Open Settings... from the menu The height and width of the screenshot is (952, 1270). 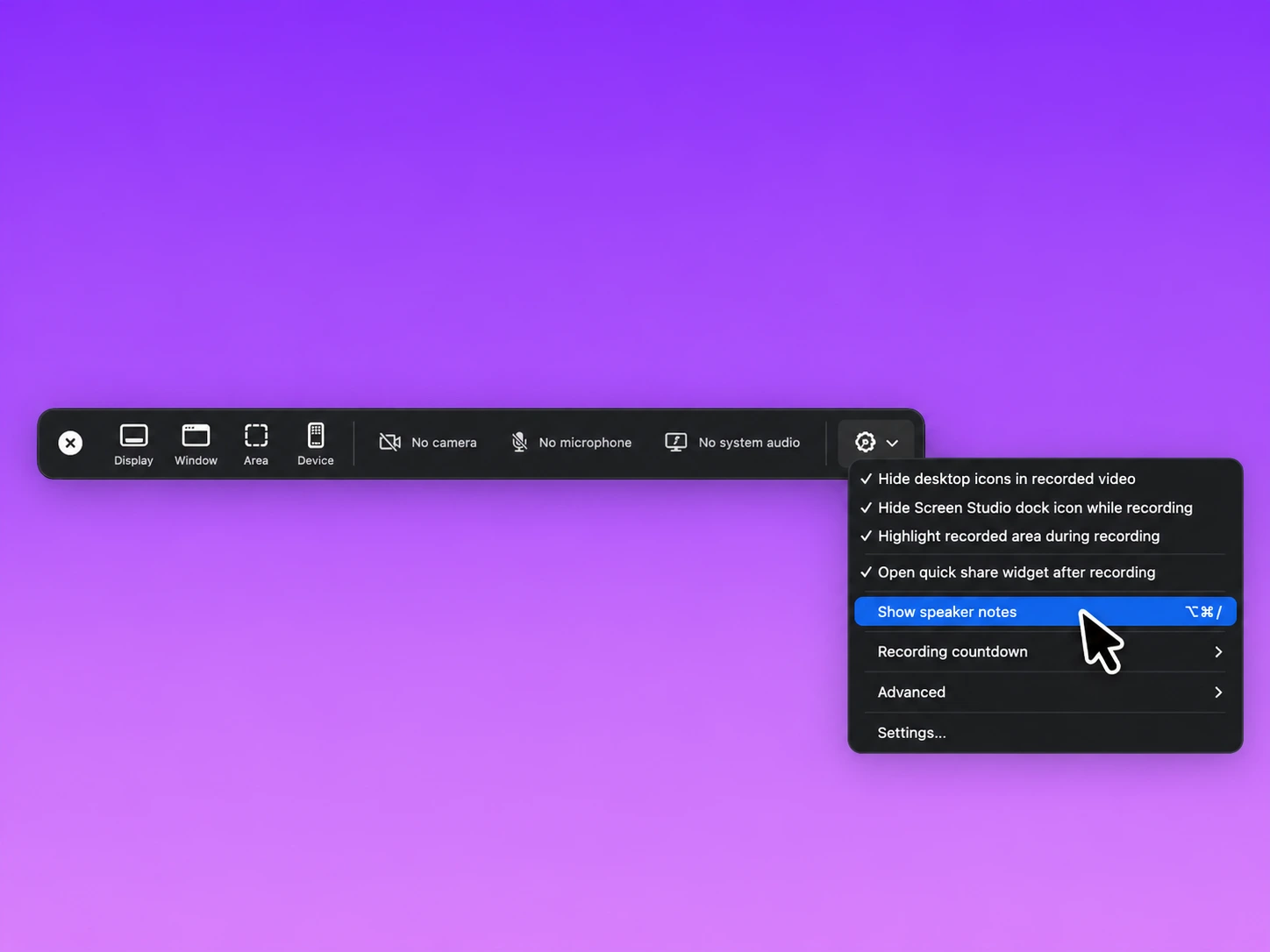click(1045, 733)
